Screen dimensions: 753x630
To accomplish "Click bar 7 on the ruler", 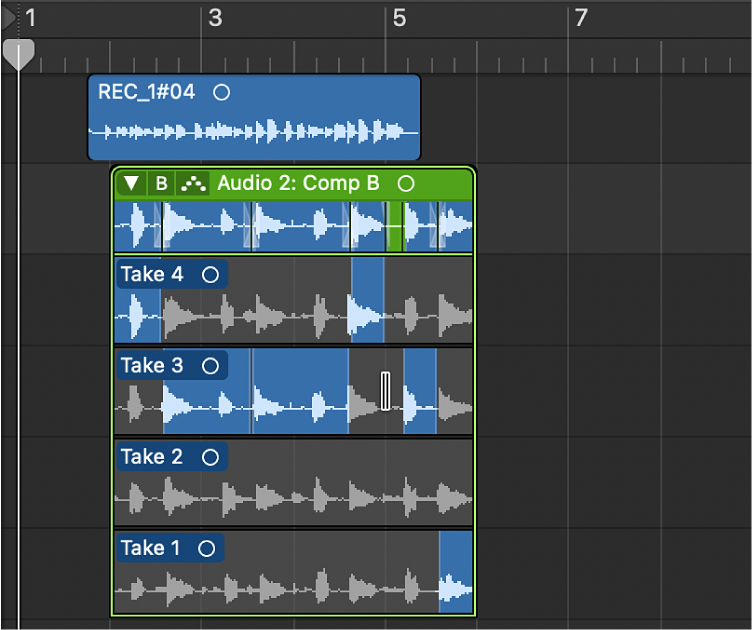I will pos(581,18).
